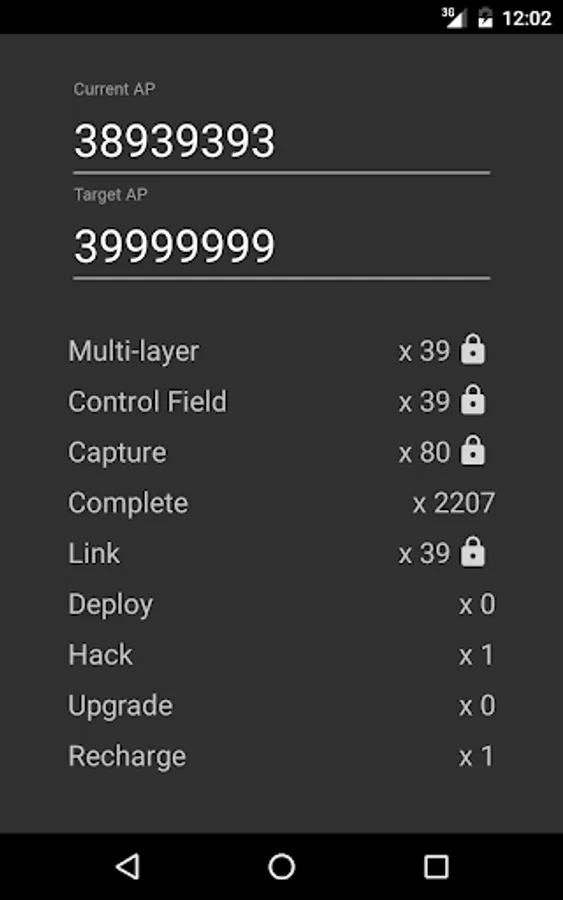This screenshot has height=900, width=563.
Task: Tap the Capture count x 80
Action: 424,452
